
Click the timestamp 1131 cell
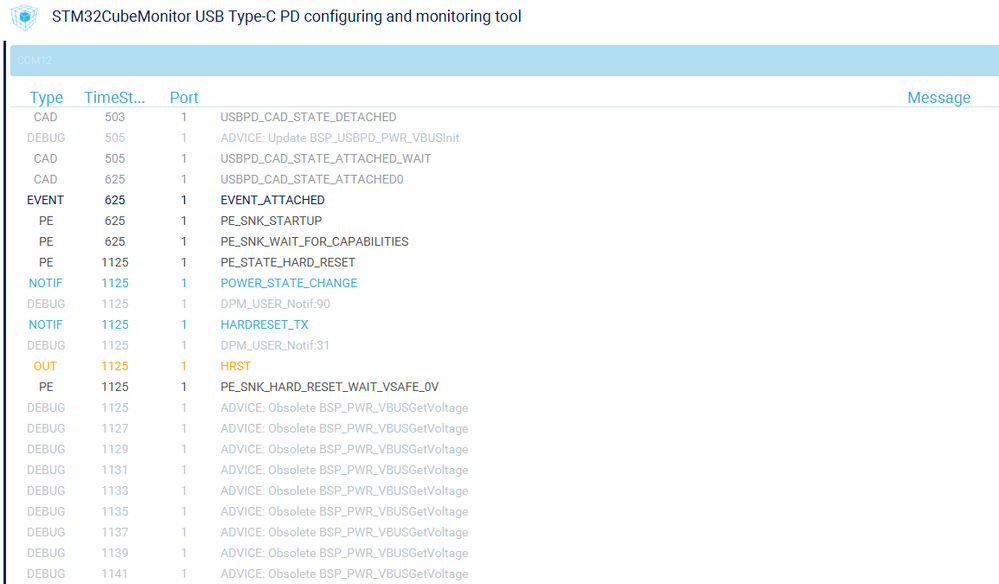[x=115, y=470]
